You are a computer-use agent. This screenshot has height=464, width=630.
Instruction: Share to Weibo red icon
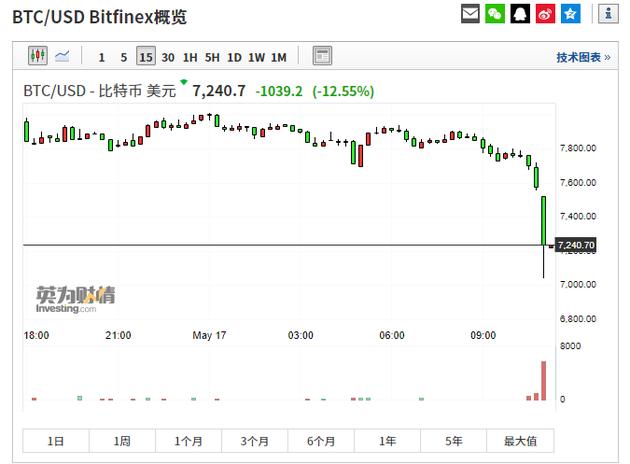tap(545, 14)
